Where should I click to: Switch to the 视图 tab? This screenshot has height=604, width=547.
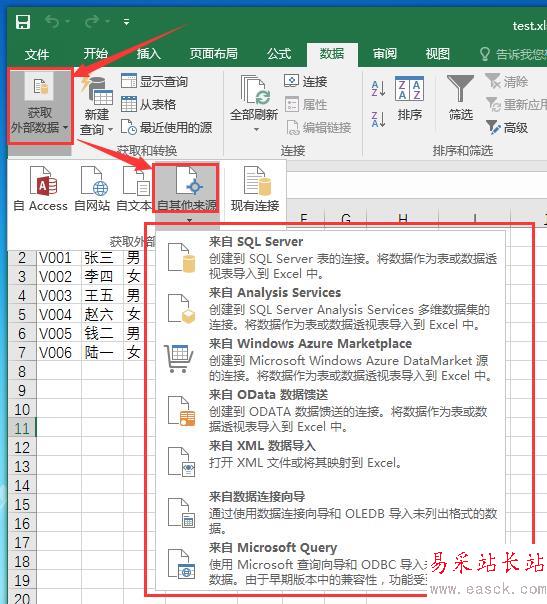tap(437, 54)
